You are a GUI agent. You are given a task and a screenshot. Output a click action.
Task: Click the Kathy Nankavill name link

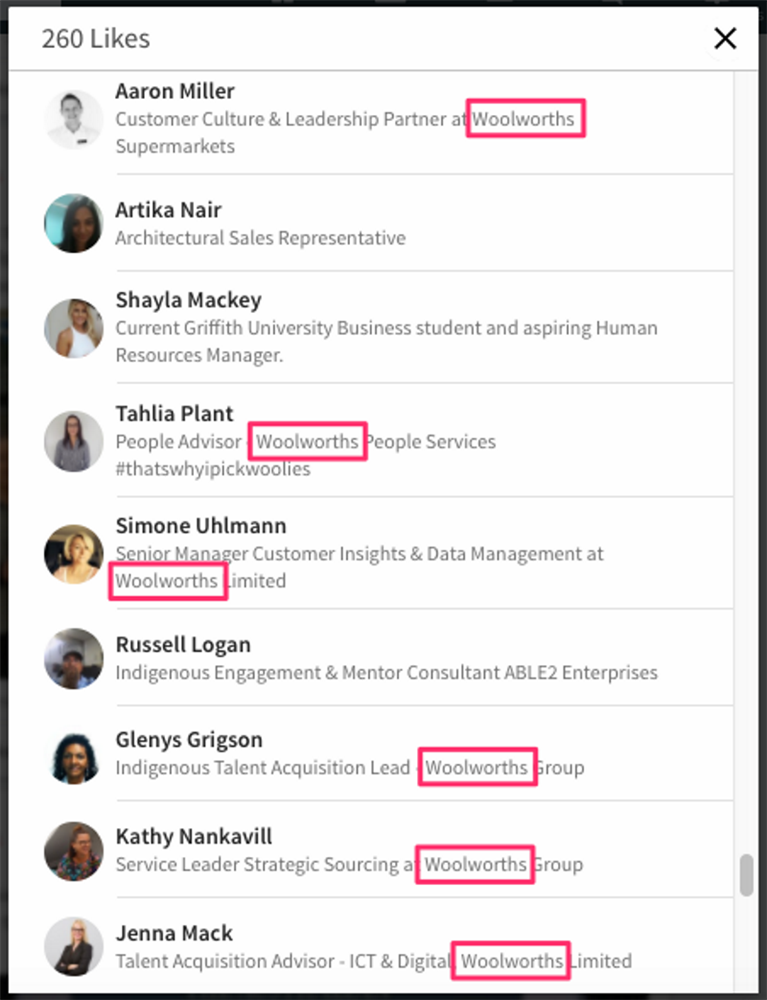(x=194, y=837)
